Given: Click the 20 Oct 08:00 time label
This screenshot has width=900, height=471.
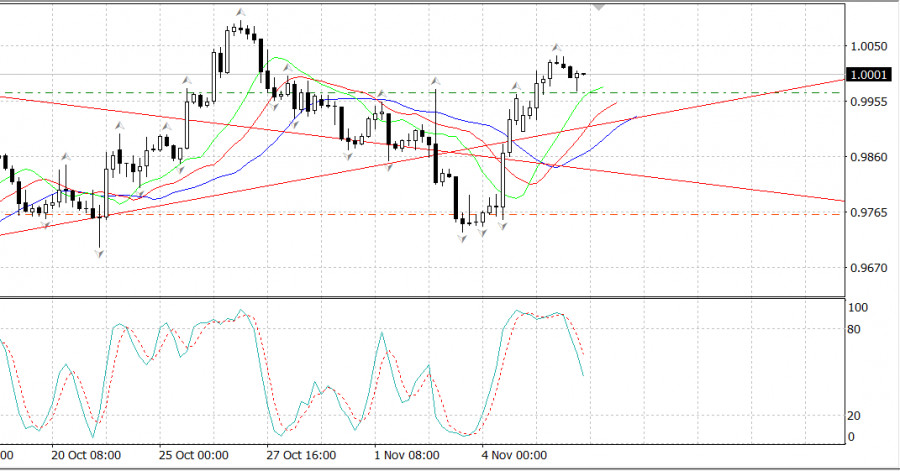Looking at the screenshot, I should tap(86, 456).
